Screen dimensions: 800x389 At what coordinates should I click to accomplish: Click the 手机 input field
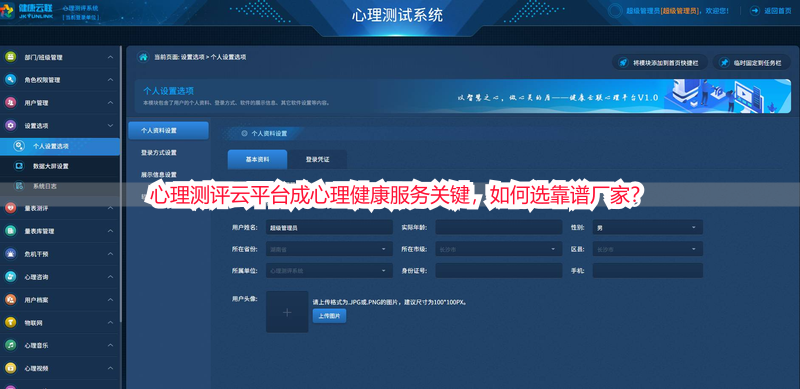[x=647, y=271]
